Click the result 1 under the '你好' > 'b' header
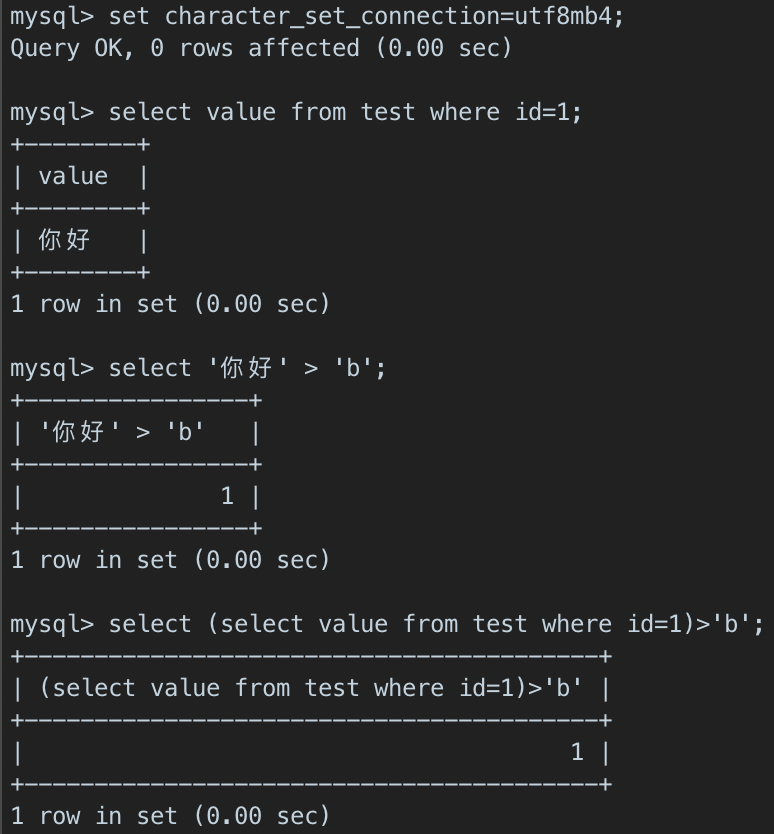The height and width of the screenshot is (834, 774). pyautogui.click(x=227, y=496)
